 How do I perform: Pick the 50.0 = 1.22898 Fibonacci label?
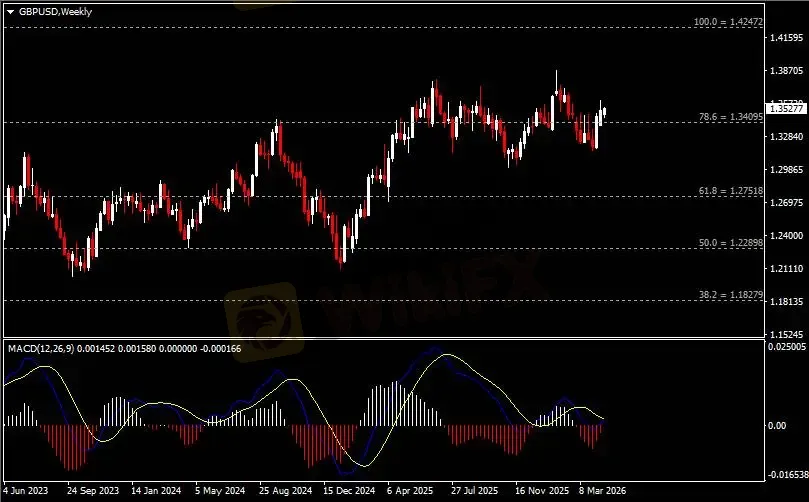pyautogui.click(x=731, y=243)
